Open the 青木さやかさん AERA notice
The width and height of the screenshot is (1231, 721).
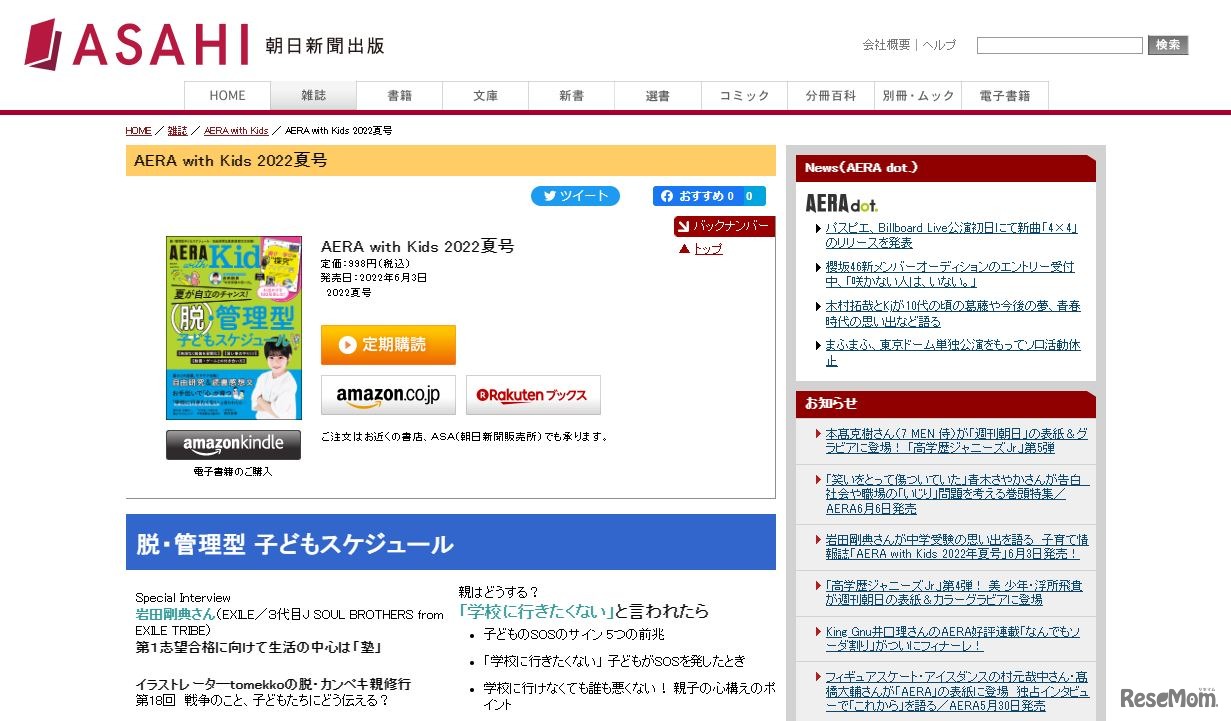pos(957,494)
